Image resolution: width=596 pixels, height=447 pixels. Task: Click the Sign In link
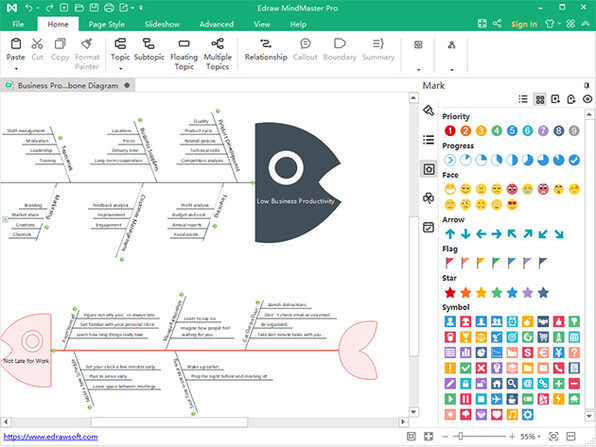[x=524, y=24]
